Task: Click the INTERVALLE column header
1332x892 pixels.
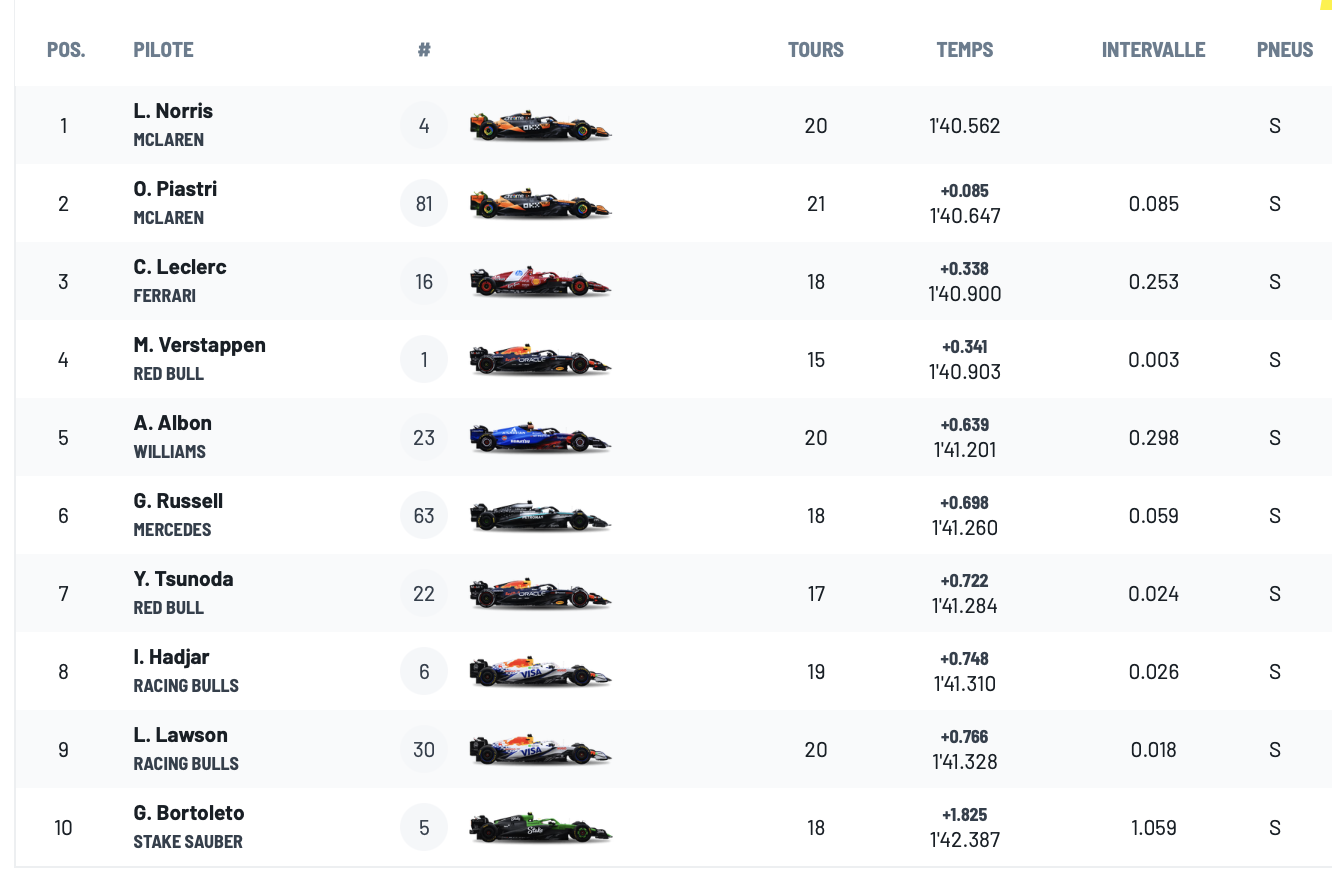Action: (1154, 50)
